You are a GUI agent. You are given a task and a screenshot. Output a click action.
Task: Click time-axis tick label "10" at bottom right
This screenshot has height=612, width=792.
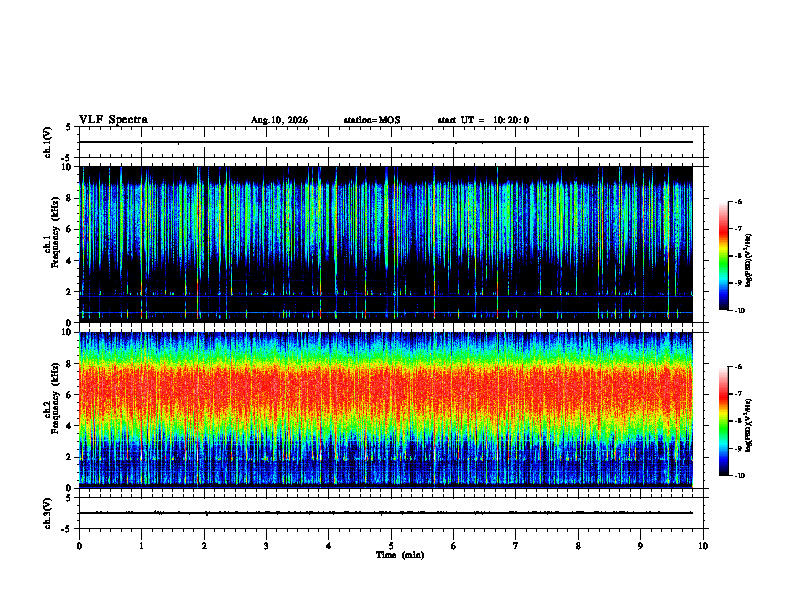click(x=703, y=546)
